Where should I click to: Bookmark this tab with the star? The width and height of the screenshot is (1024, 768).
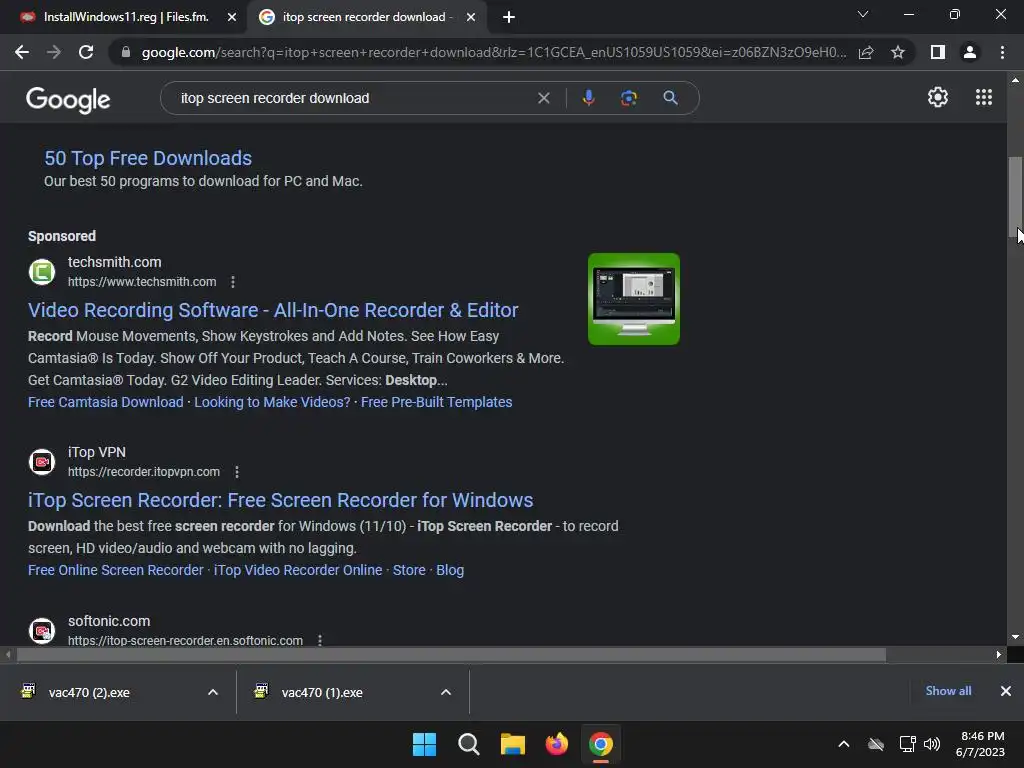click(x=898, y=52)
